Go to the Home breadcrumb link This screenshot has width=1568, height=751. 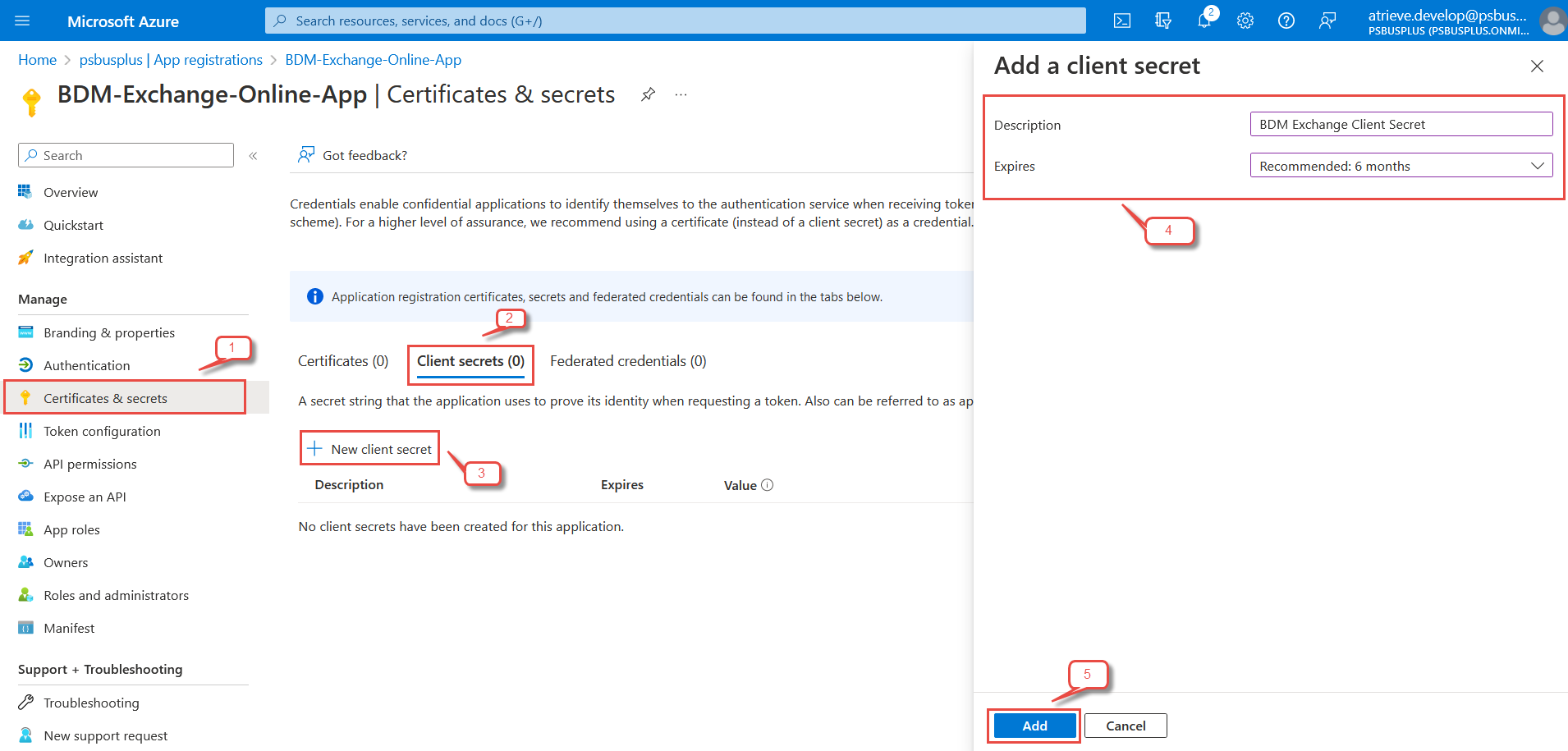pos(38,60)
